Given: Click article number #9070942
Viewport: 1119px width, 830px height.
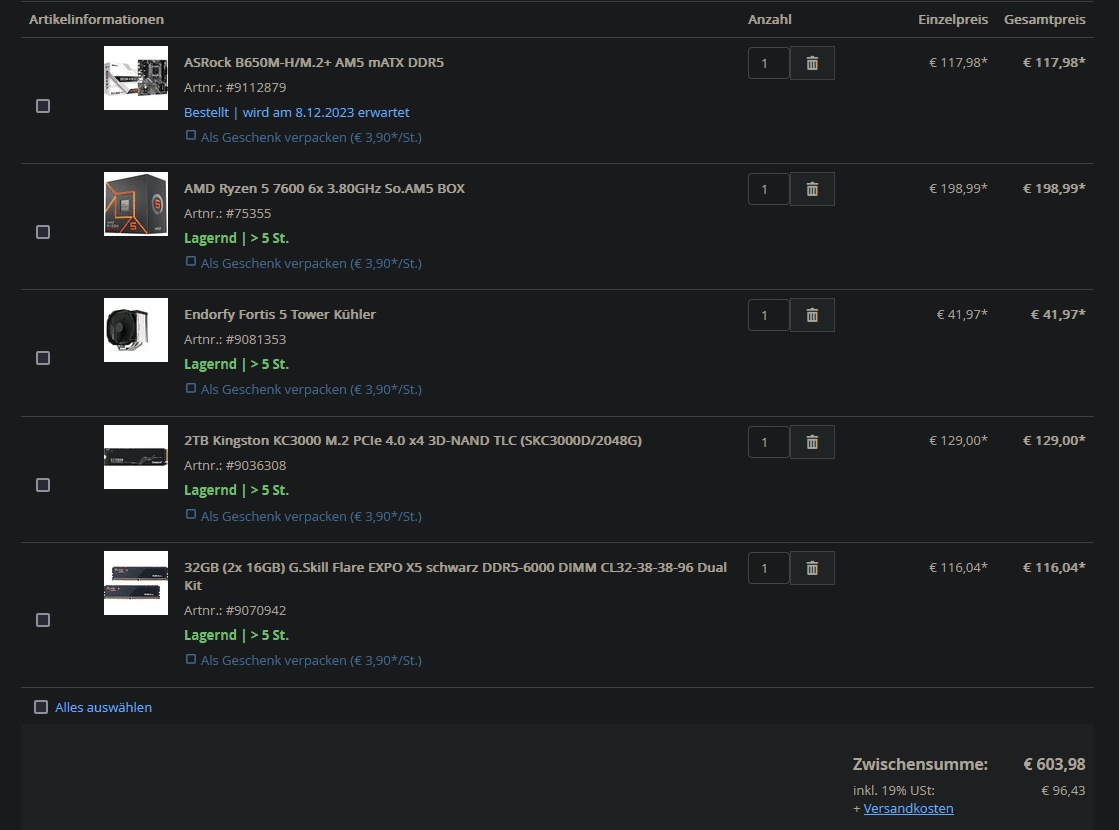Looking at the screenshot, I should pyautogui.click(x=256, y=611).
